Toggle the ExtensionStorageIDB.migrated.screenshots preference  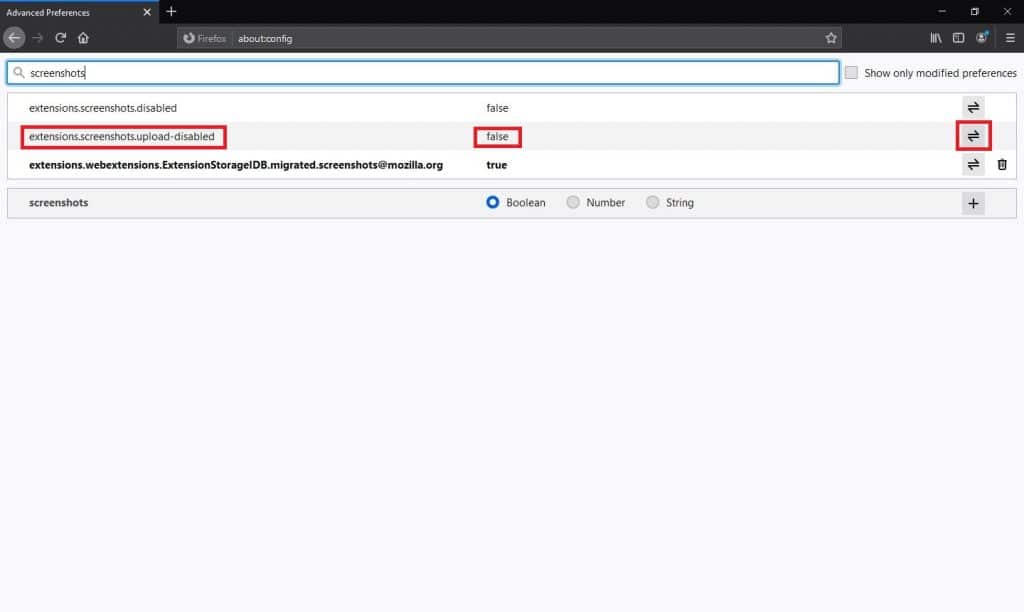[x=973, y=165]
